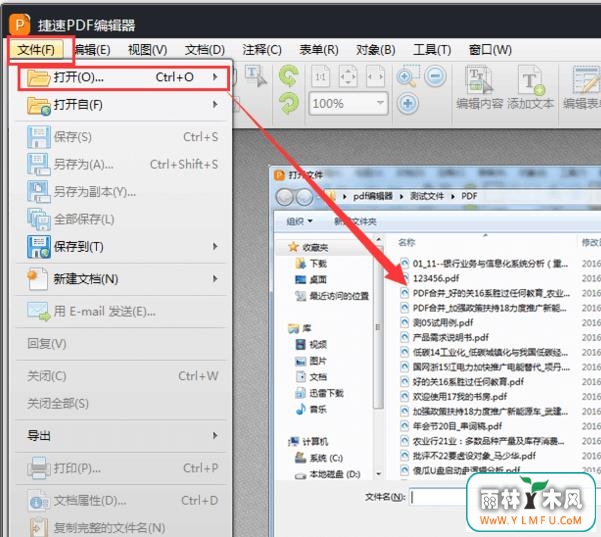This screenshot has height=537, width=601.
Task: Select 回复(V) menu entry
Action: (123, 344)
